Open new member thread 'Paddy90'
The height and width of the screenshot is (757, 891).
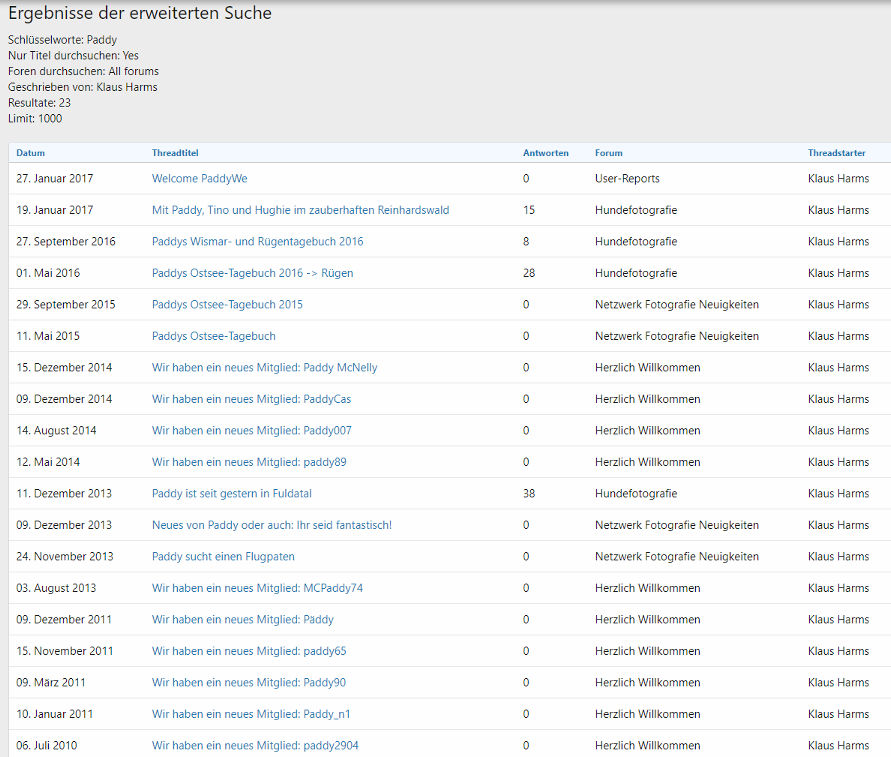click(x=249, y=683)
